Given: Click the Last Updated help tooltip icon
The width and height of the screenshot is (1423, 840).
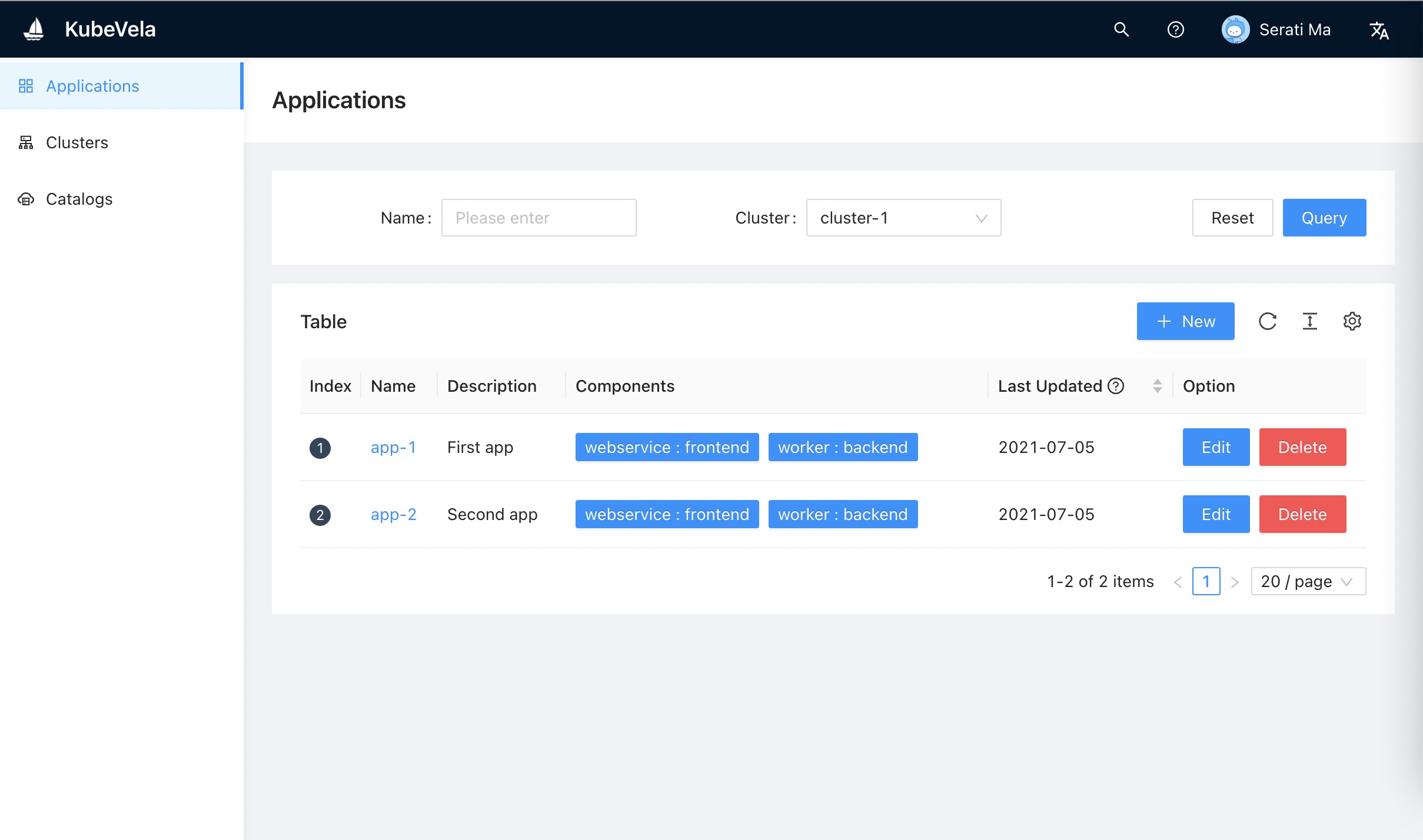Looking at the screenshot, I should click(1116, 386).
